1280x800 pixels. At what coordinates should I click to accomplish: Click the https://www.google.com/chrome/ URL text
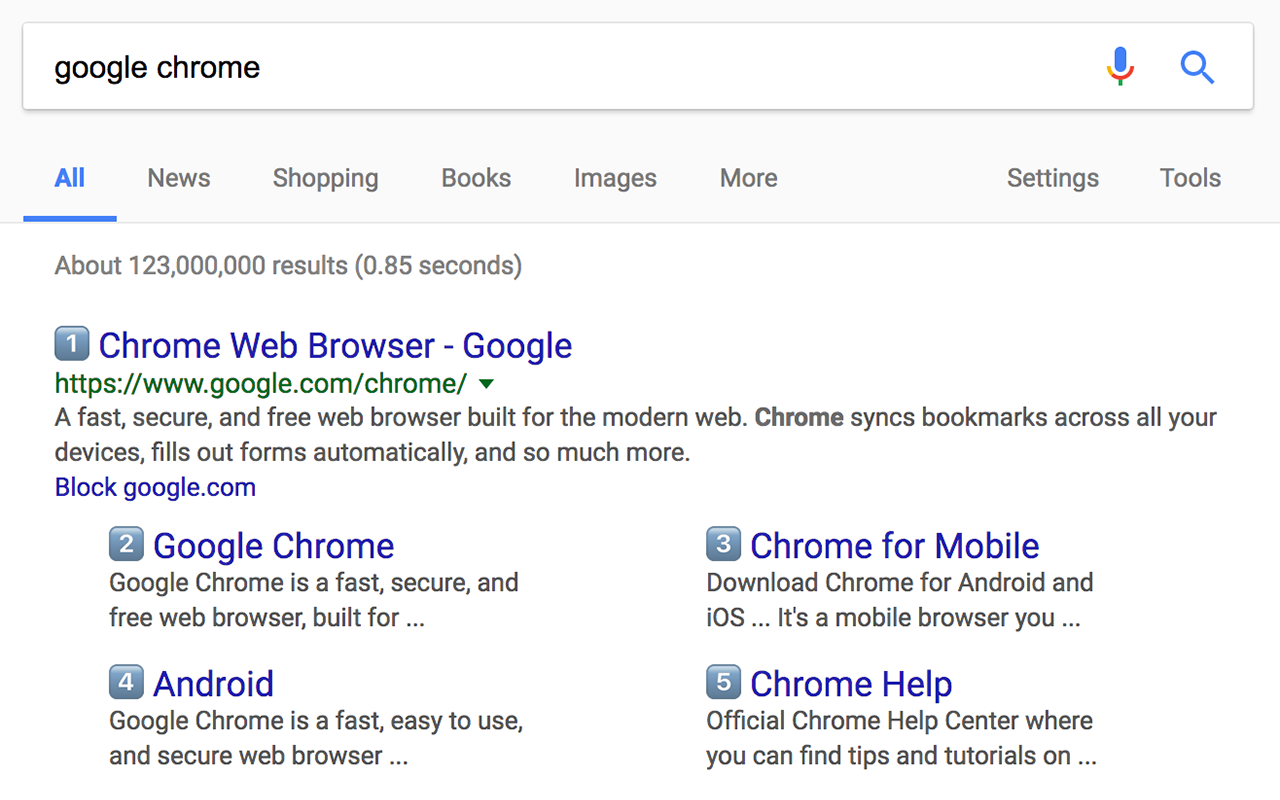coord(261,384)
